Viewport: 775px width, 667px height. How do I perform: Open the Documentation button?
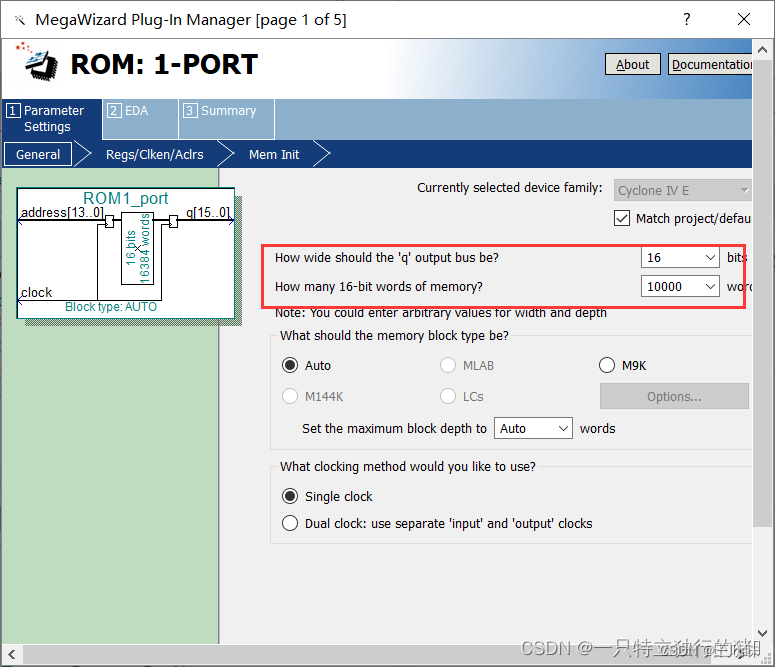tap(710, 64)
